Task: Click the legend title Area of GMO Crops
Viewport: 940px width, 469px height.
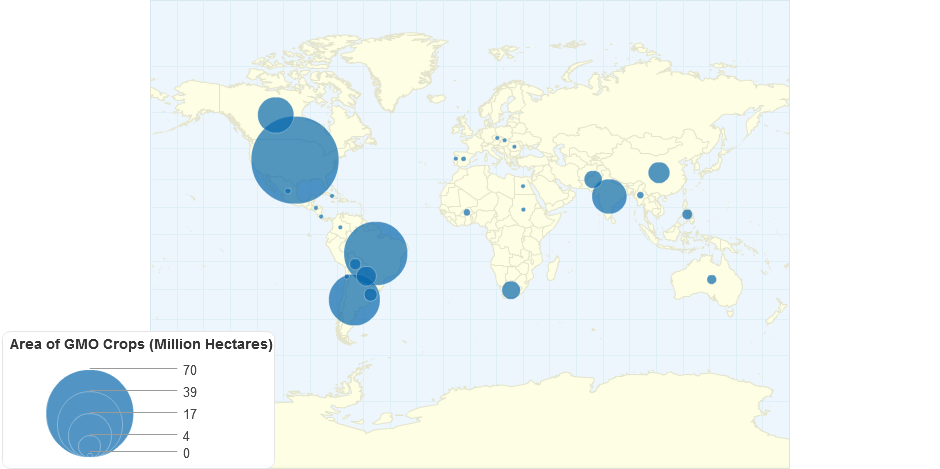Action: pyautogui.click(x=141, y=344)
